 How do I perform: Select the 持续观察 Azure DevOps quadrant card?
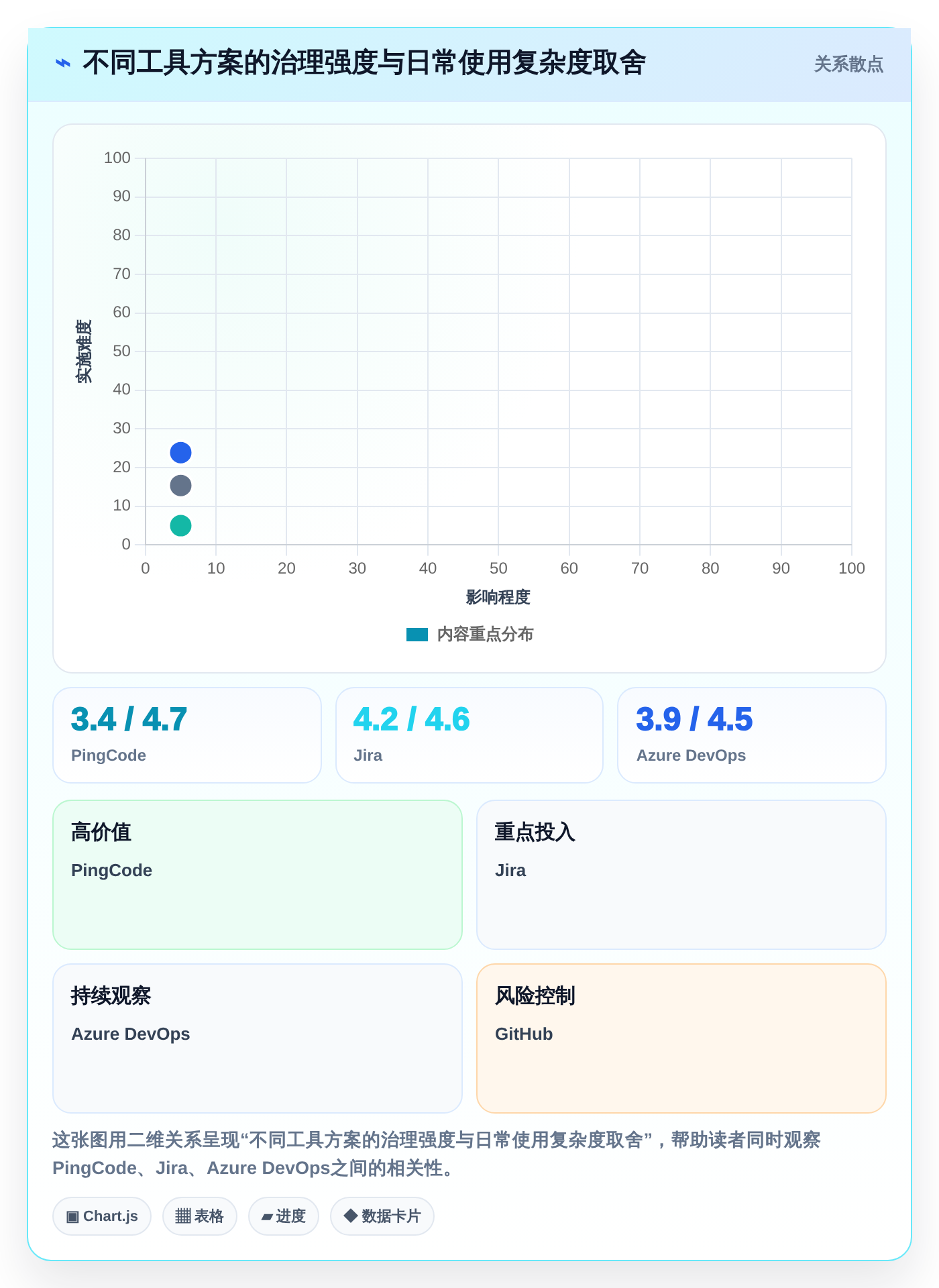[x=258, y=1038]
